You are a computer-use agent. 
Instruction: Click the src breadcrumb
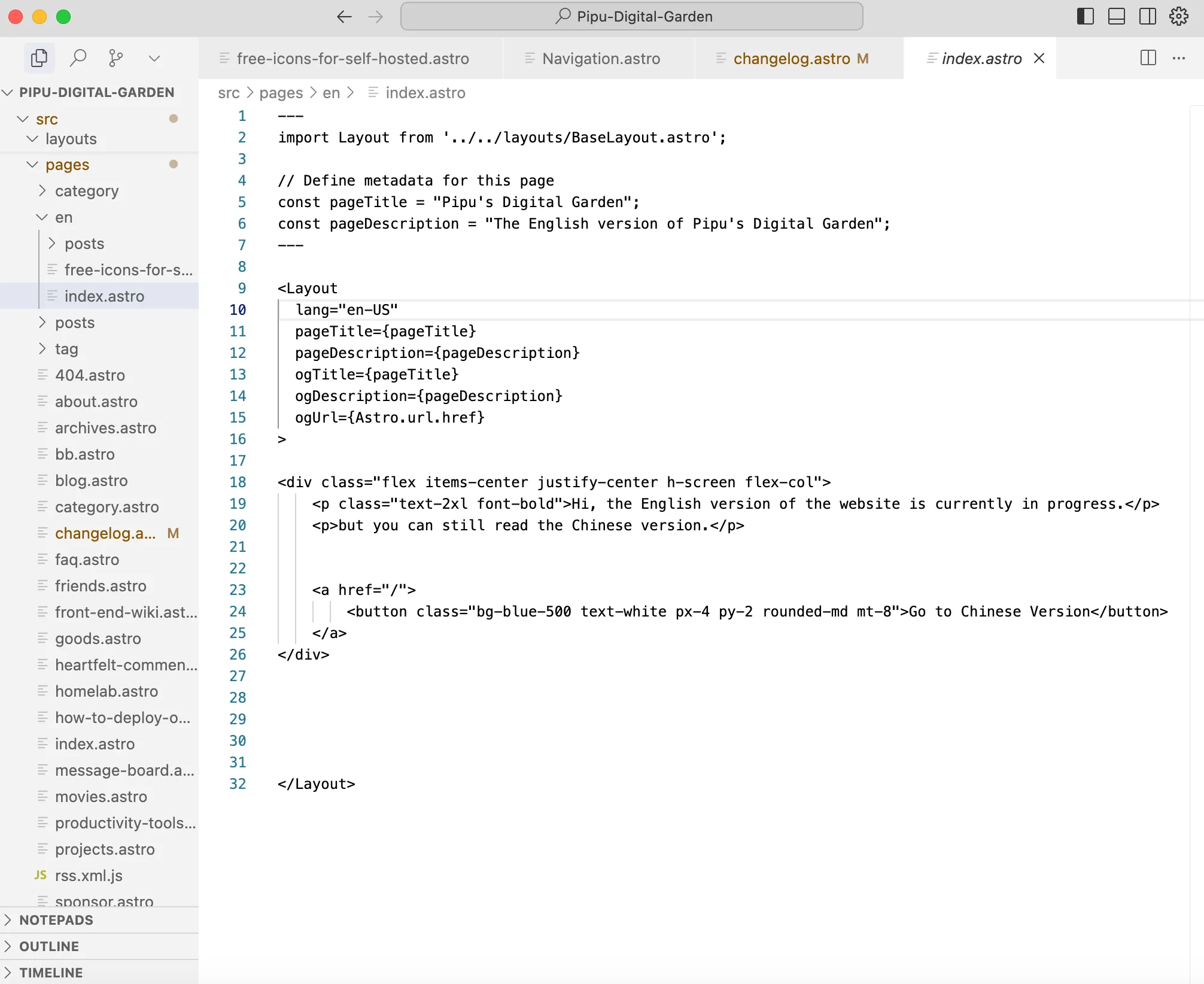point(229,93)
